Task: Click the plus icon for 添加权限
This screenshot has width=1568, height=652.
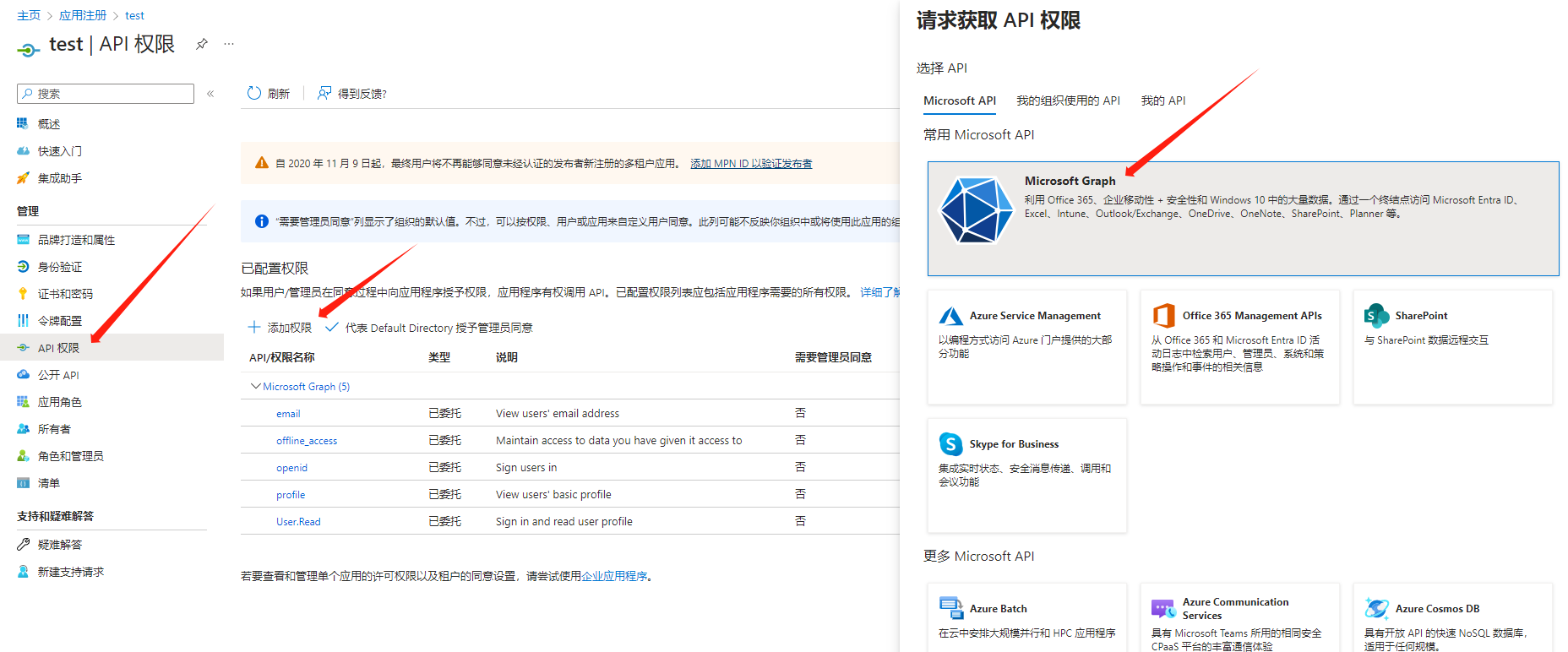Action: 254,327
